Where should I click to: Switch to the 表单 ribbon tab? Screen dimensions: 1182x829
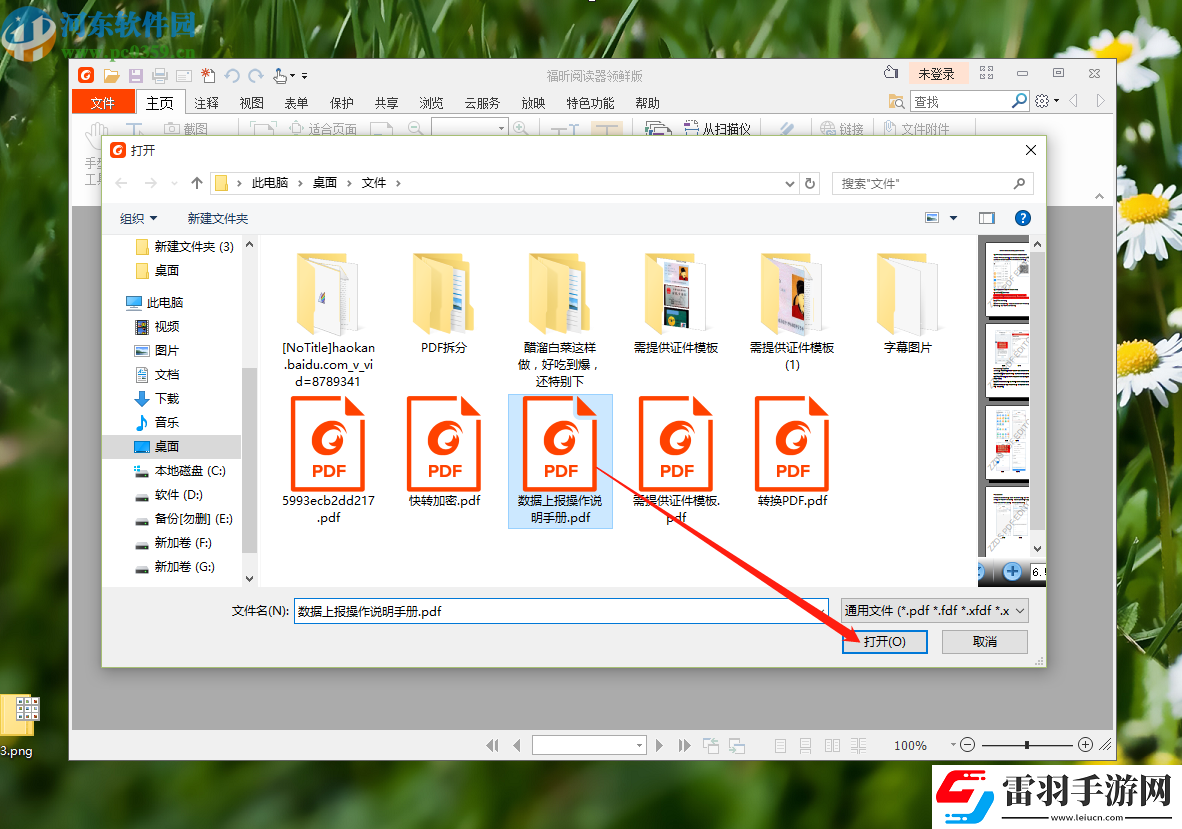(x=296, y=102)
